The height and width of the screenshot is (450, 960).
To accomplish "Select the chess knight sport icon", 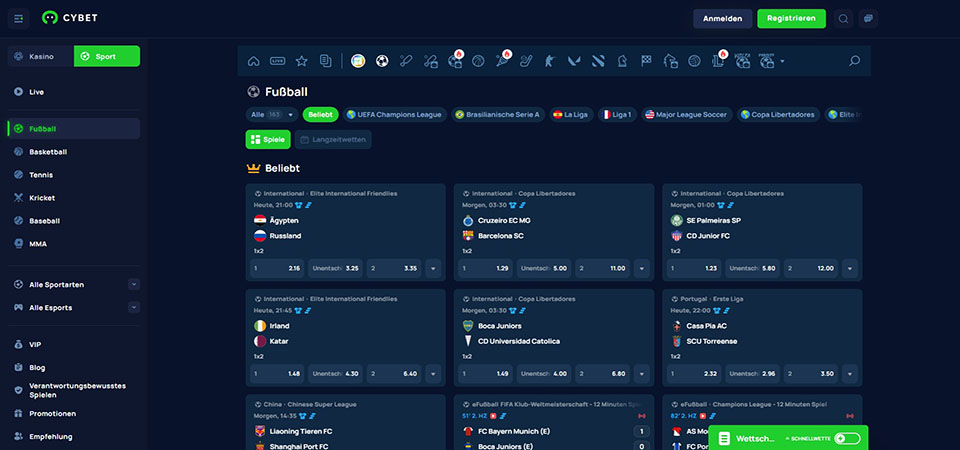I will [x=622, y=61].
